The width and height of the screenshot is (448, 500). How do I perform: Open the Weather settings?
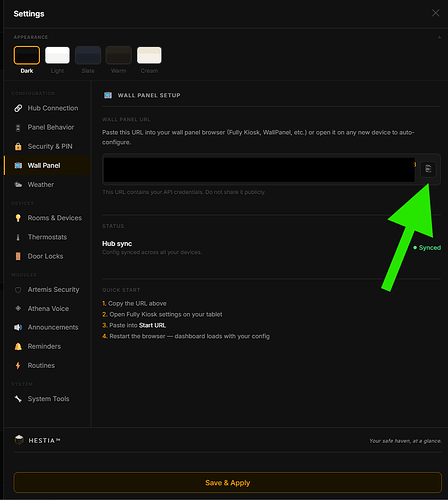pos(47,185)
